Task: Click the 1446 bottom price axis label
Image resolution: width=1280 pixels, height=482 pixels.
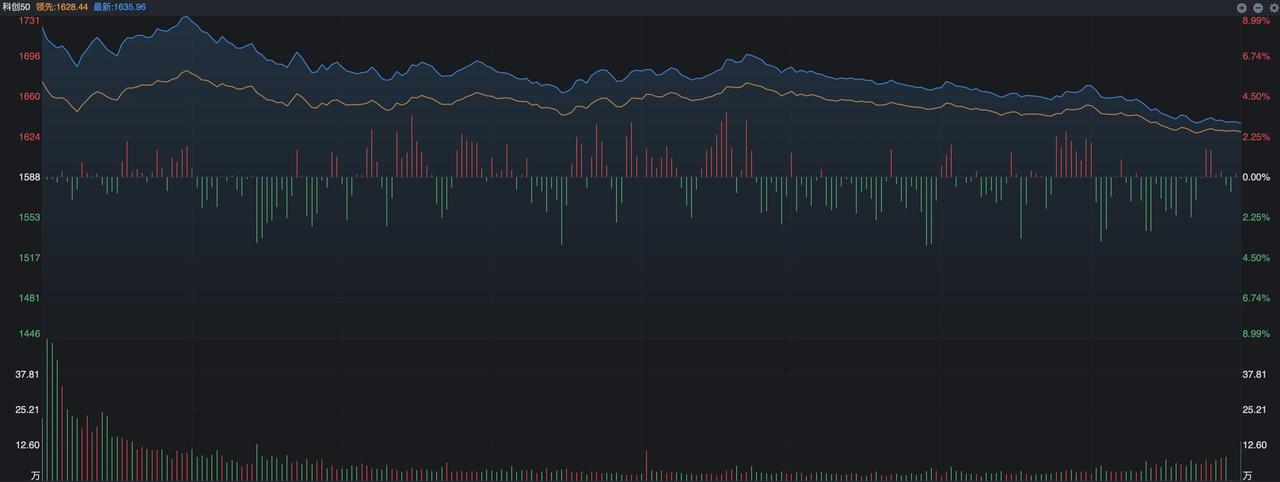Action: pos(30,333)
